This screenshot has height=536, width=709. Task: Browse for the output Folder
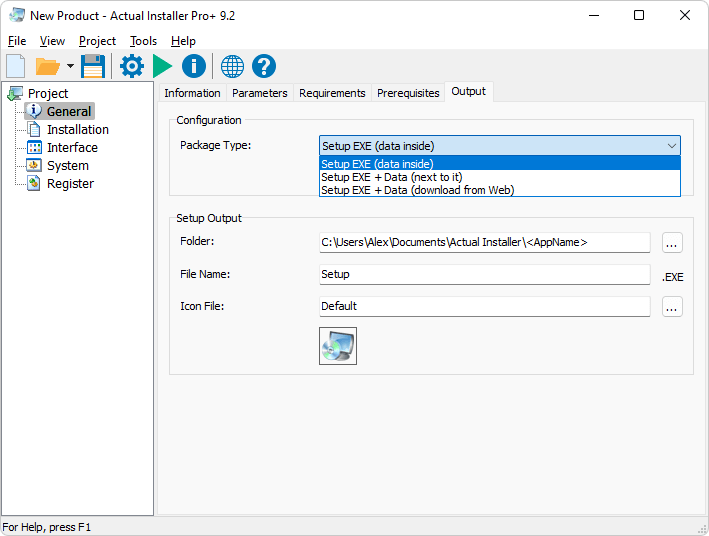(672, 242)
